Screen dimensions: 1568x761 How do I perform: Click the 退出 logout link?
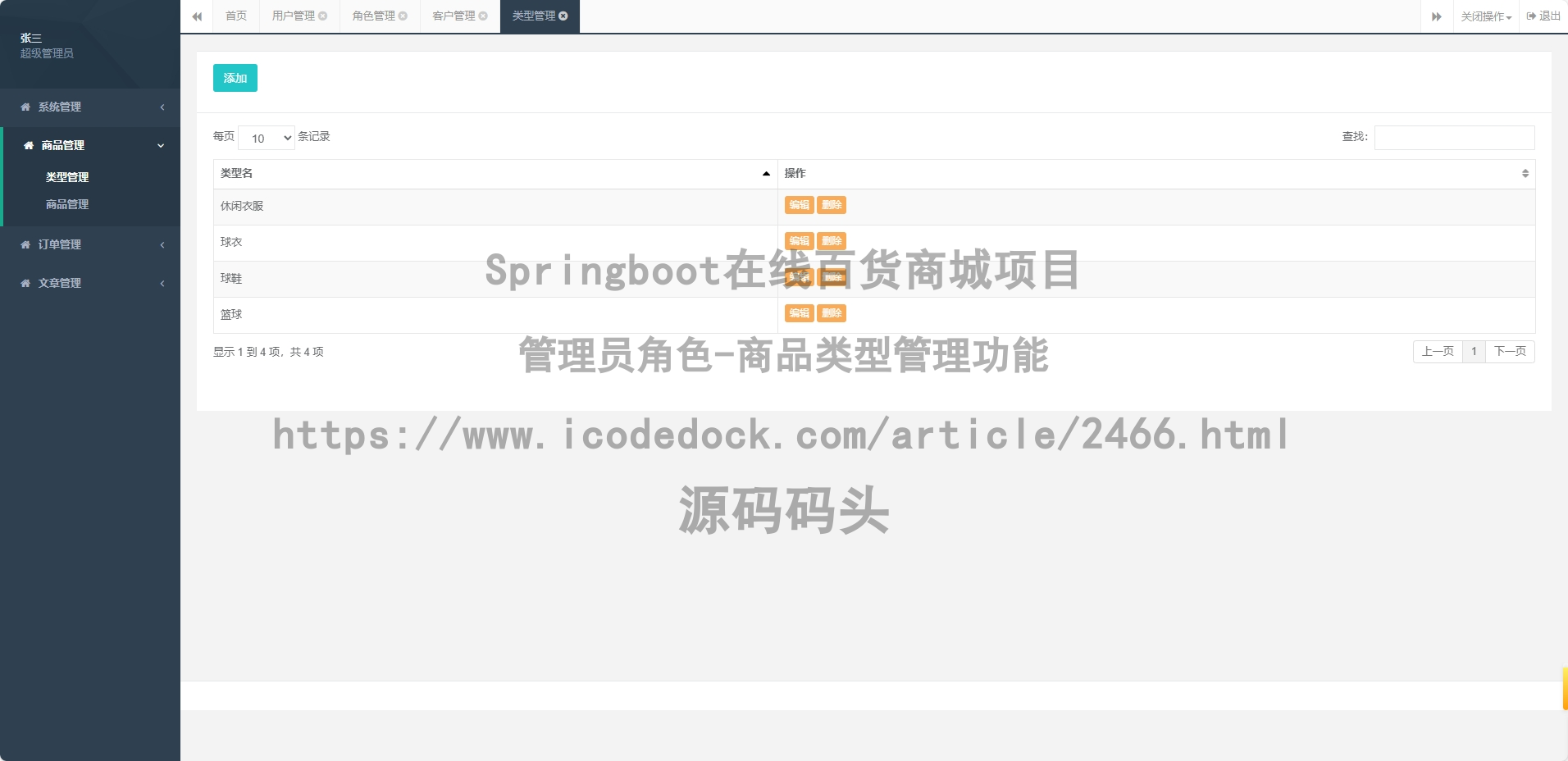point(1543,16)
